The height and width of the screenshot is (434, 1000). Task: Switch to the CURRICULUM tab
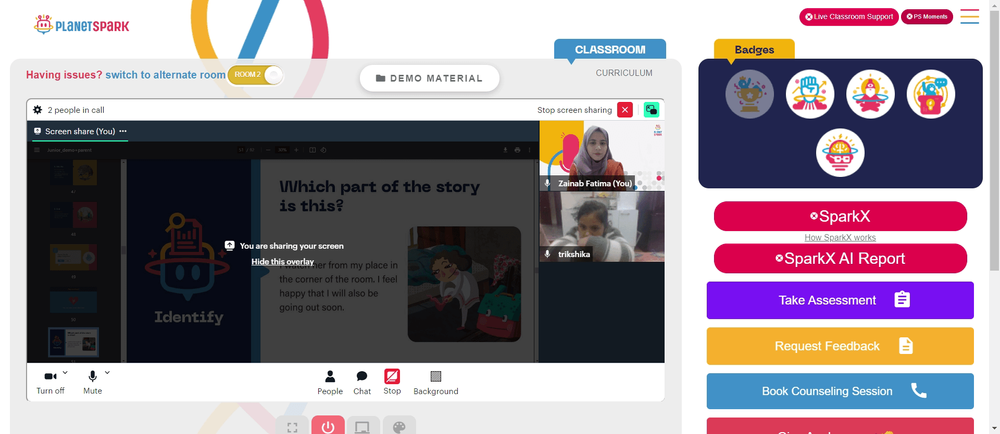tap(624, 73)
